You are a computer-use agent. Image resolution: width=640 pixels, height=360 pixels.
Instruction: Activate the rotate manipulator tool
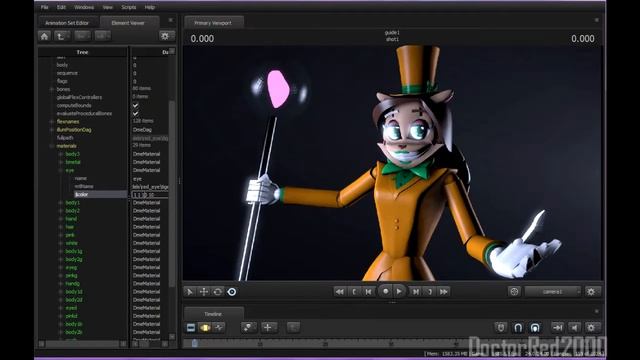coord(218,292)
